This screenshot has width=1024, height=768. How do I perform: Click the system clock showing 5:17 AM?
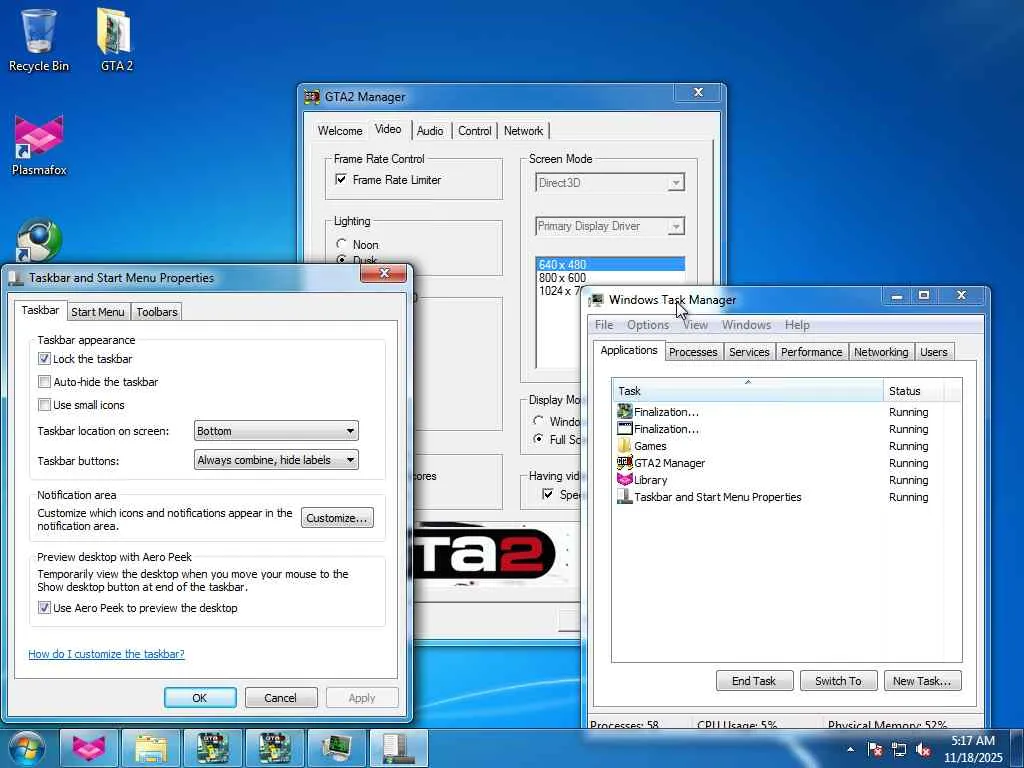click(972, 749)
